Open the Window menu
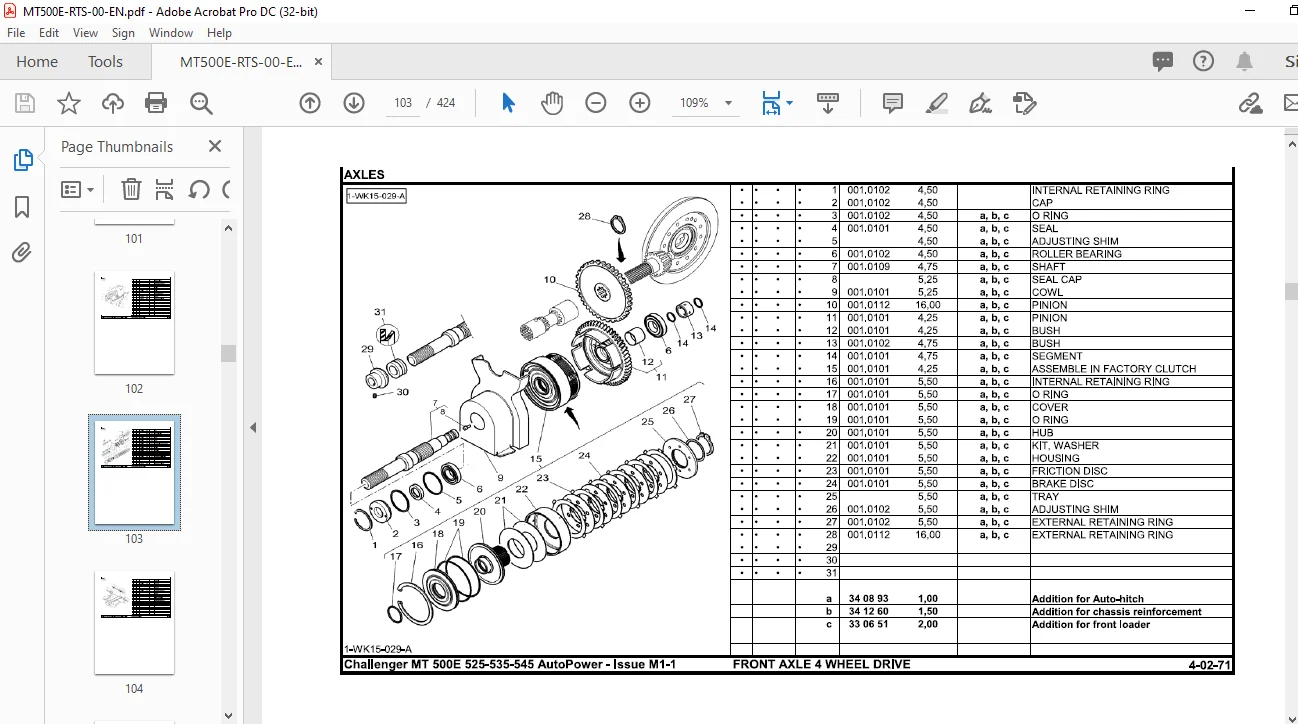 tap(171, 33)
